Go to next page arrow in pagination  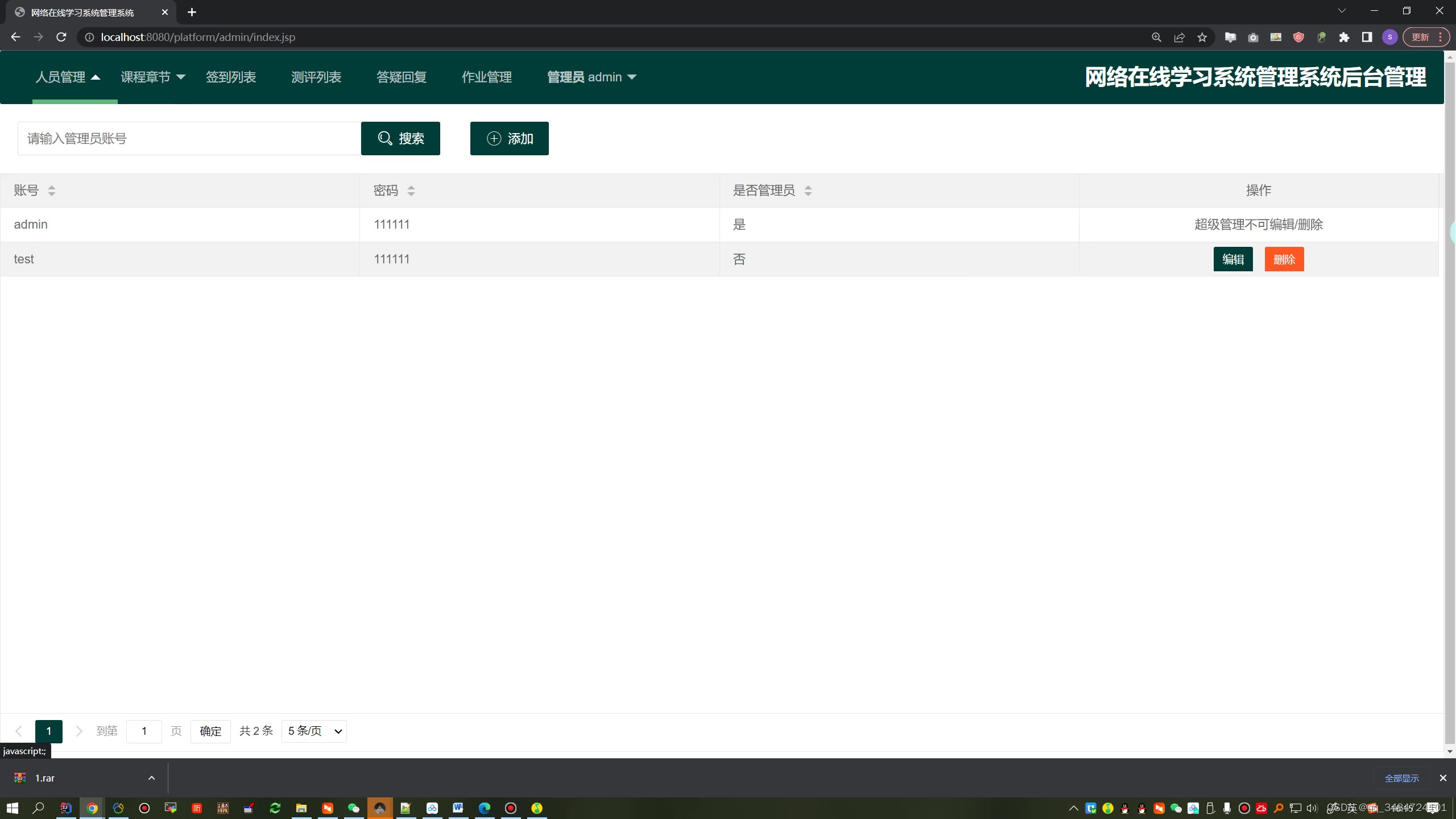tap(79, 731)
